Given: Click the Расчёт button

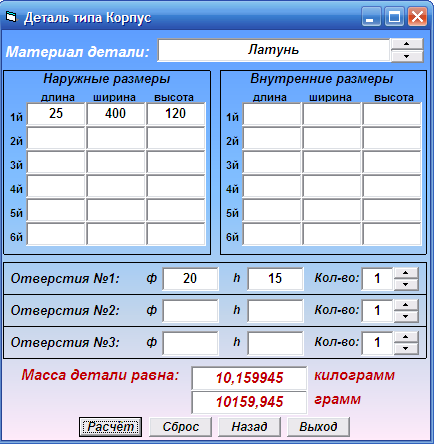Looking at the screenshot, I should (x=110, y=427).
